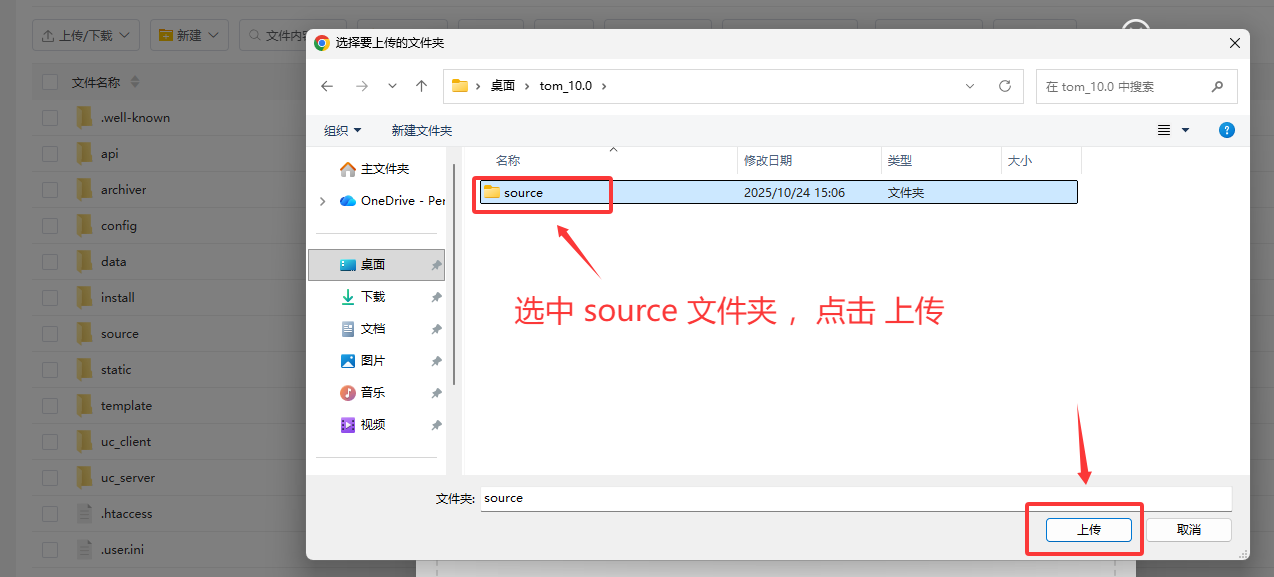1274x577 pixels.
Task: Tick the checkbox for config folder
Action: (50, 226)
